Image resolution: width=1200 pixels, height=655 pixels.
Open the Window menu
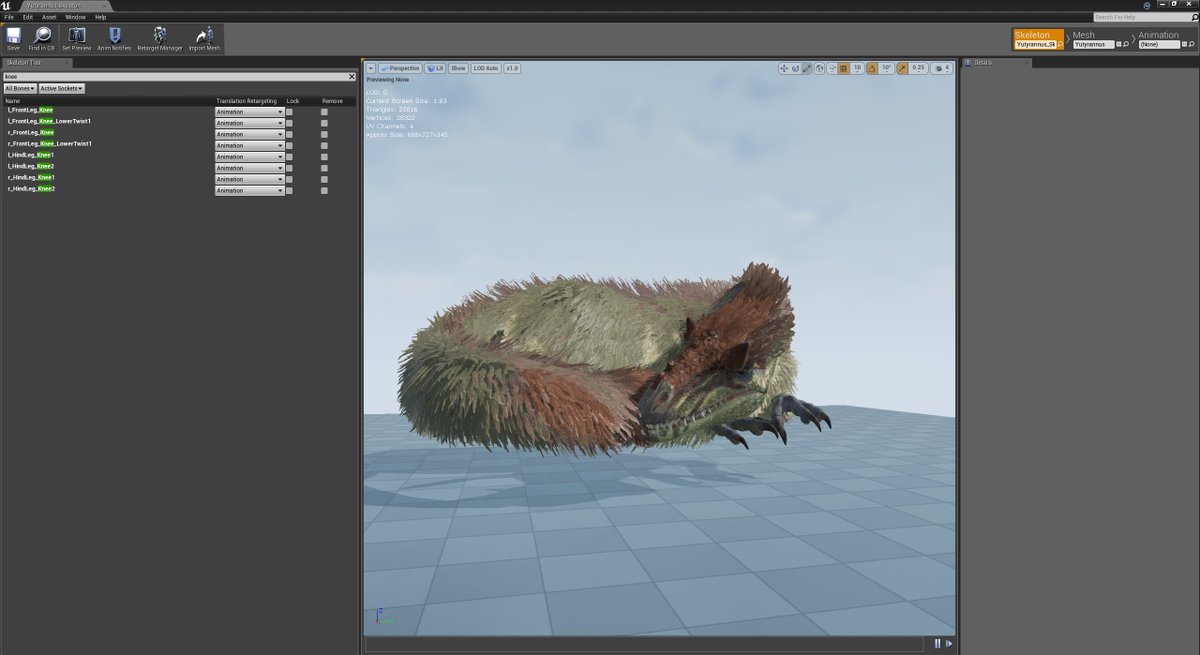(x=74, y=16)
